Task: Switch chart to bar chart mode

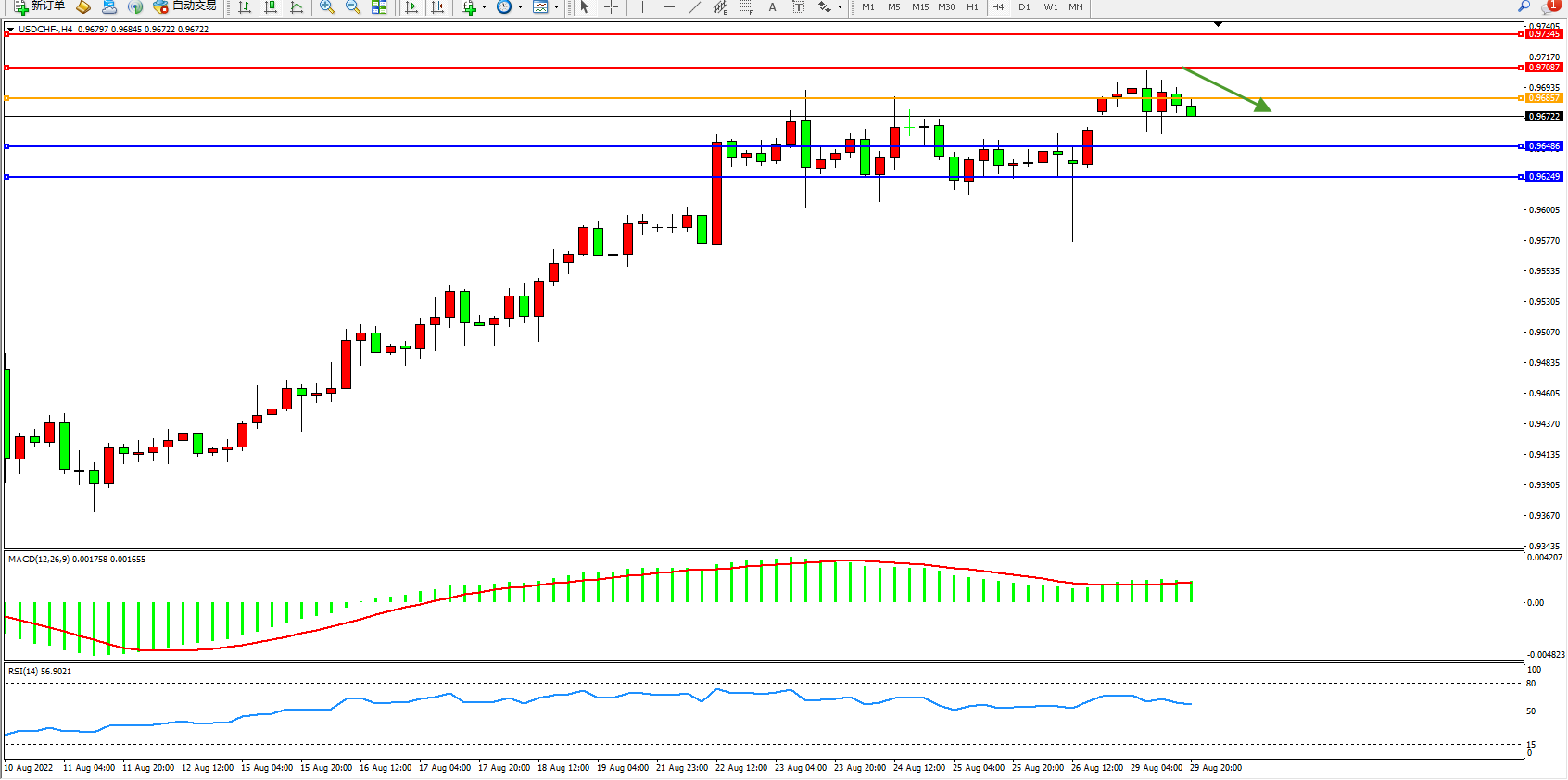Action: [245, 7]
